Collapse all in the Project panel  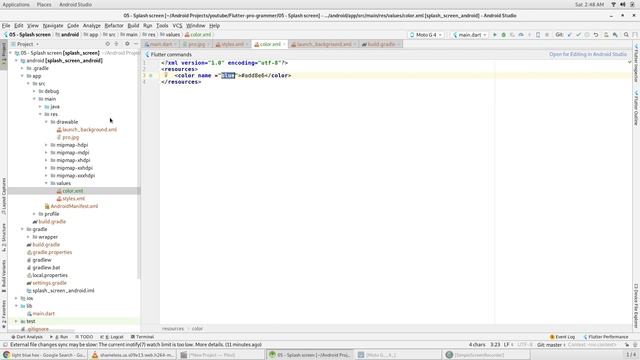coord(116,44)
